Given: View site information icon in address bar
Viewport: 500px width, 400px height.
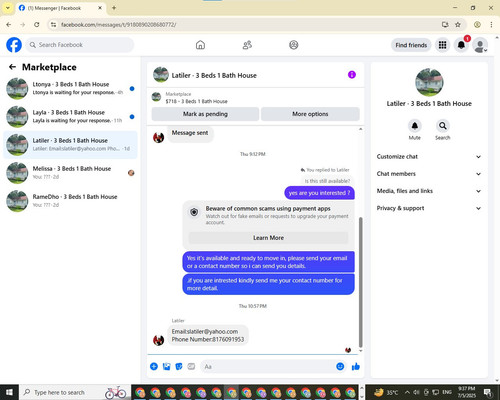Looking at the screenshot, I should point(53,25).
